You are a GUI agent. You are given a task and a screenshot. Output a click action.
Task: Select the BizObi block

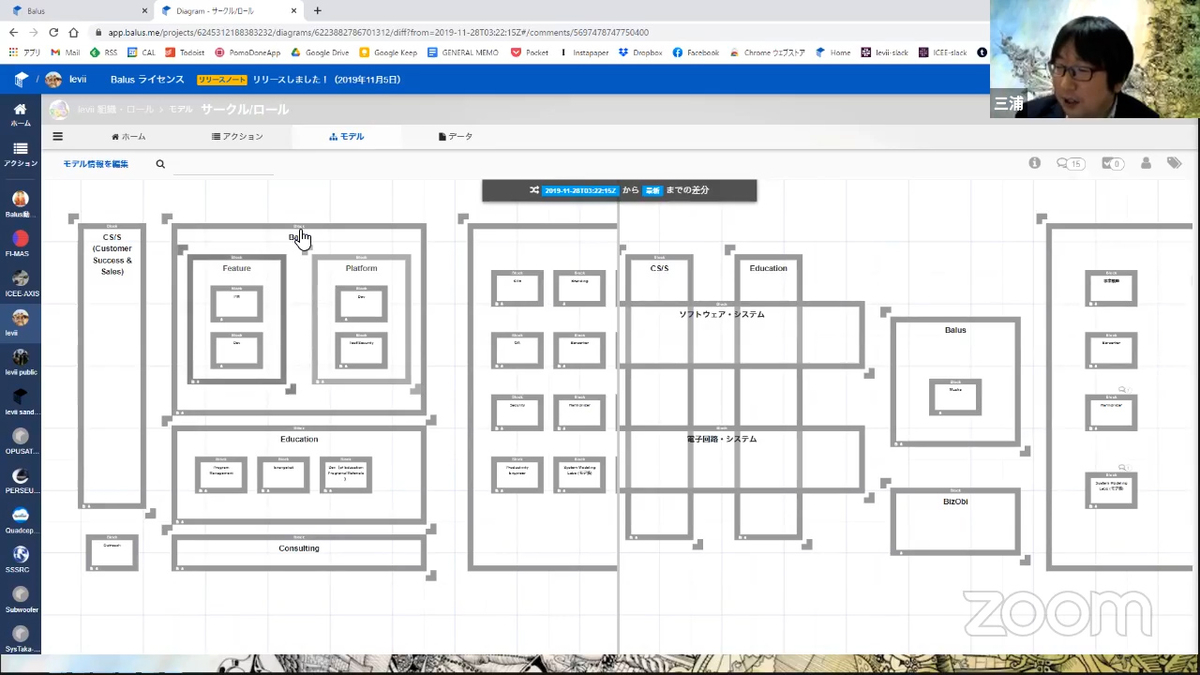[x=955, y=521]
